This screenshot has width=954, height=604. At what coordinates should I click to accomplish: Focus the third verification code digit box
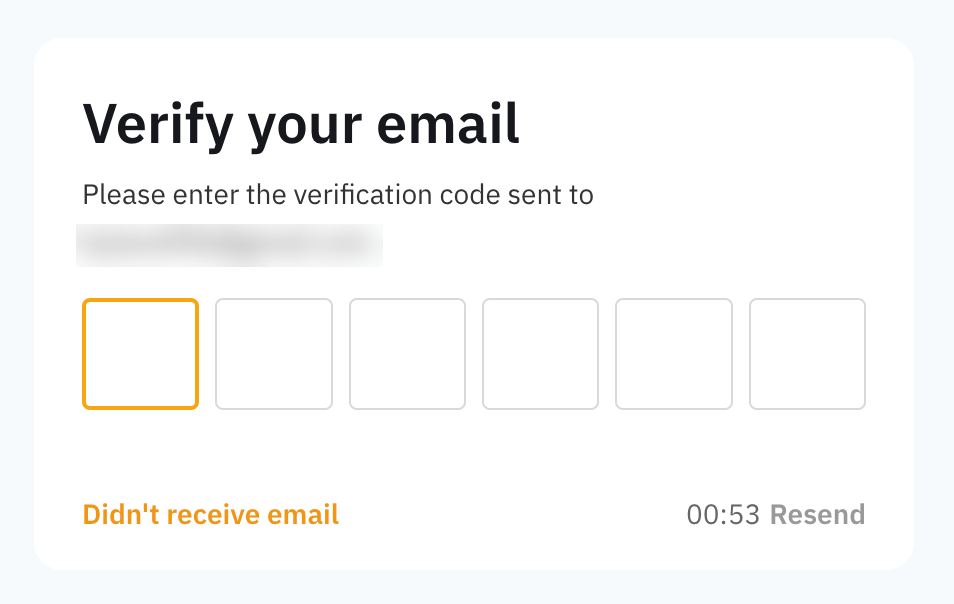407,354
